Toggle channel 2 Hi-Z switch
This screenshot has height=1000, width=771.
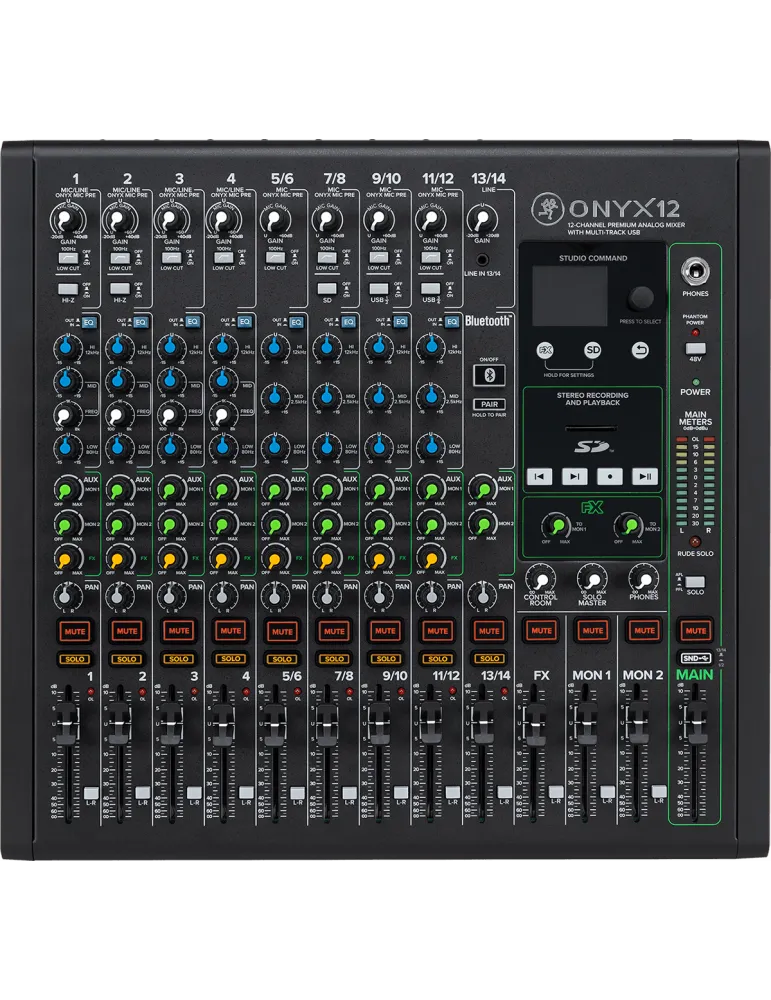coord(120,289)
